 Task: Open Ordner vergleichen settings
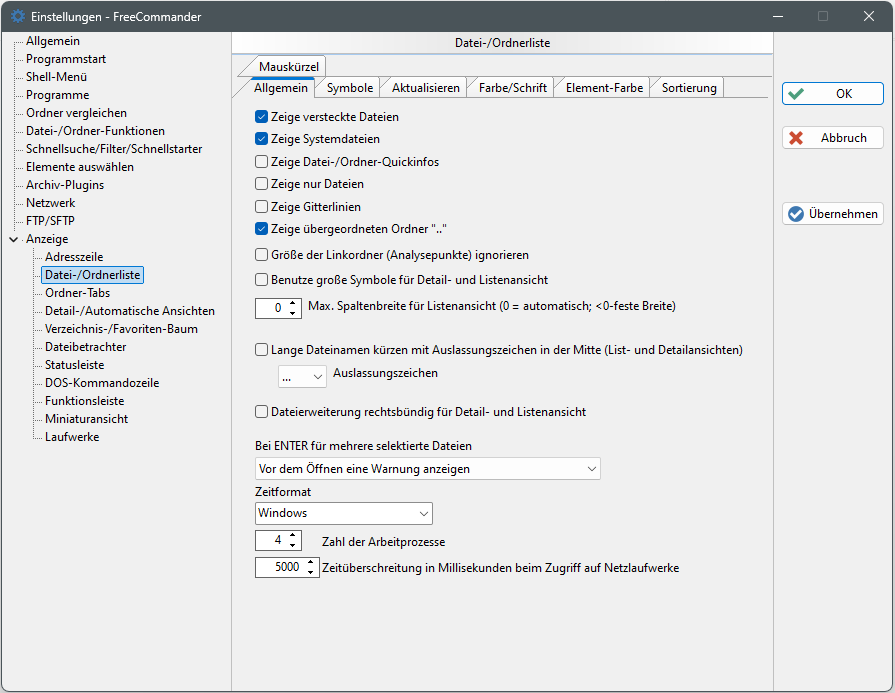[76, 113]
